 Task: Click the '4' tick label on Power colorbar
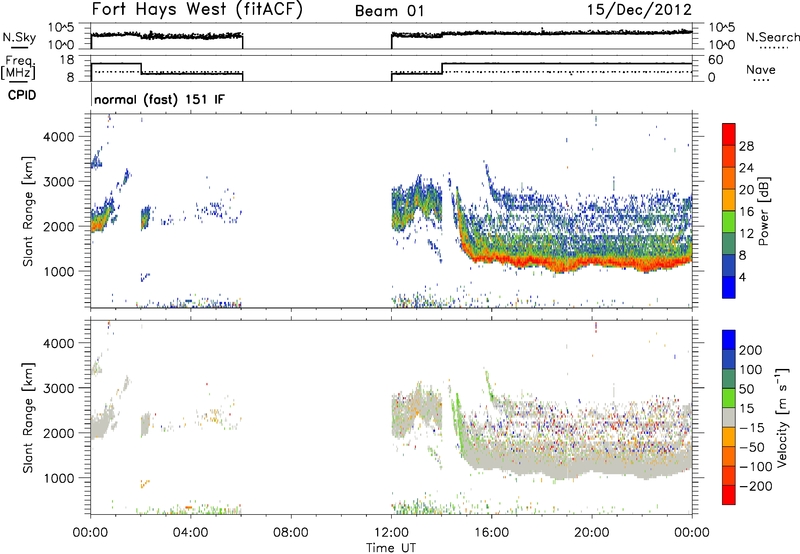743,277
